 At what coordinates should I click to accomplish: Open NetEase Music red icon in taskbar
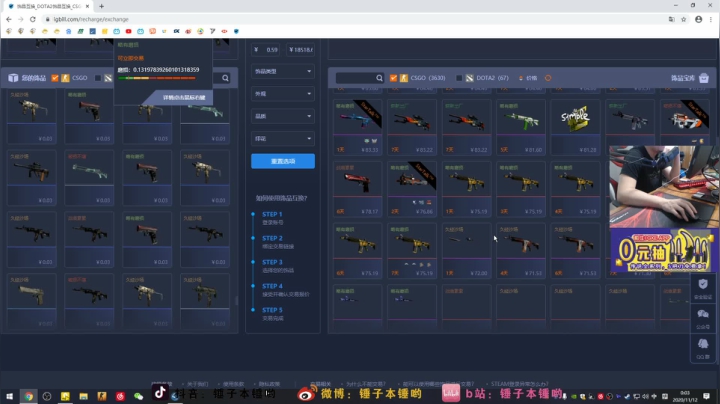pos(120,396)
